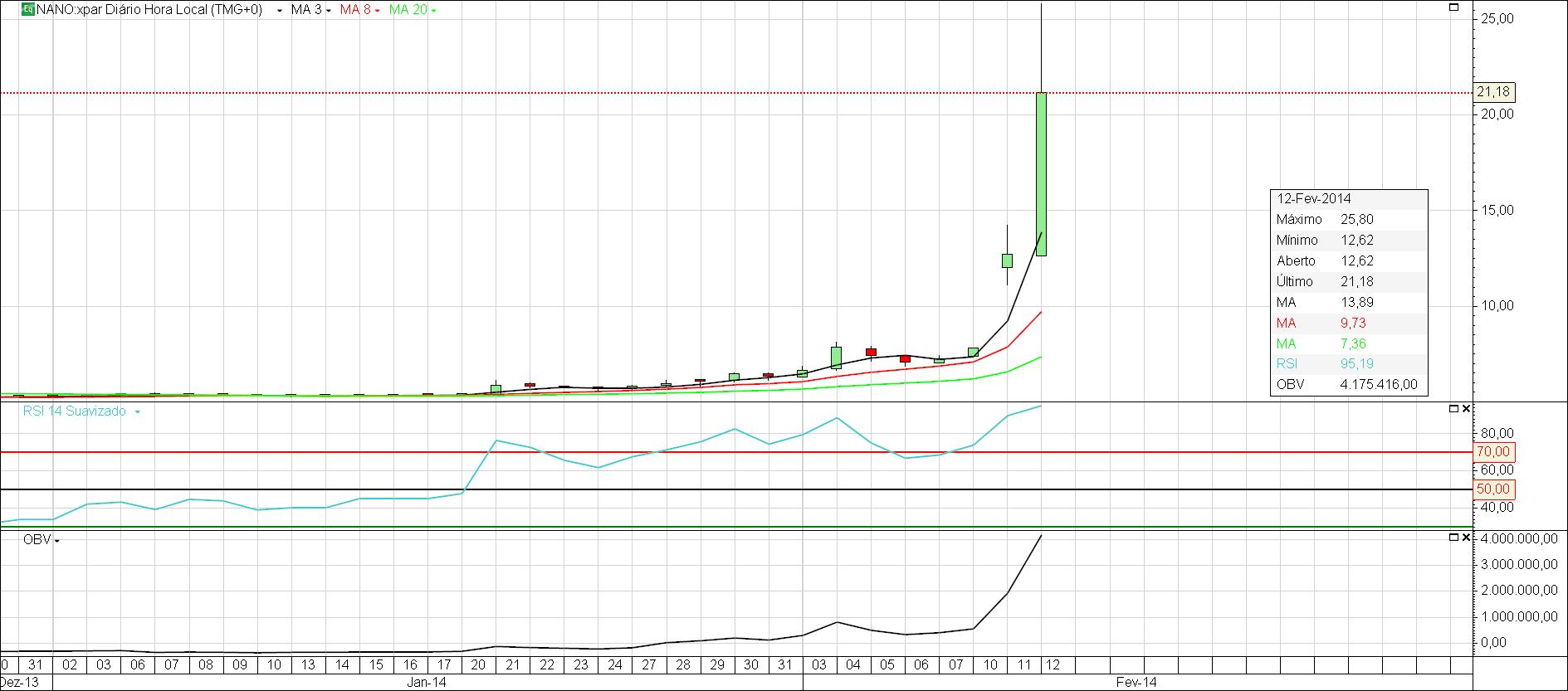Screen dimensions: 1568x691
Task: Click the 15,00 price axis label
Action: pyautogui.click(x=1496, y=211)
